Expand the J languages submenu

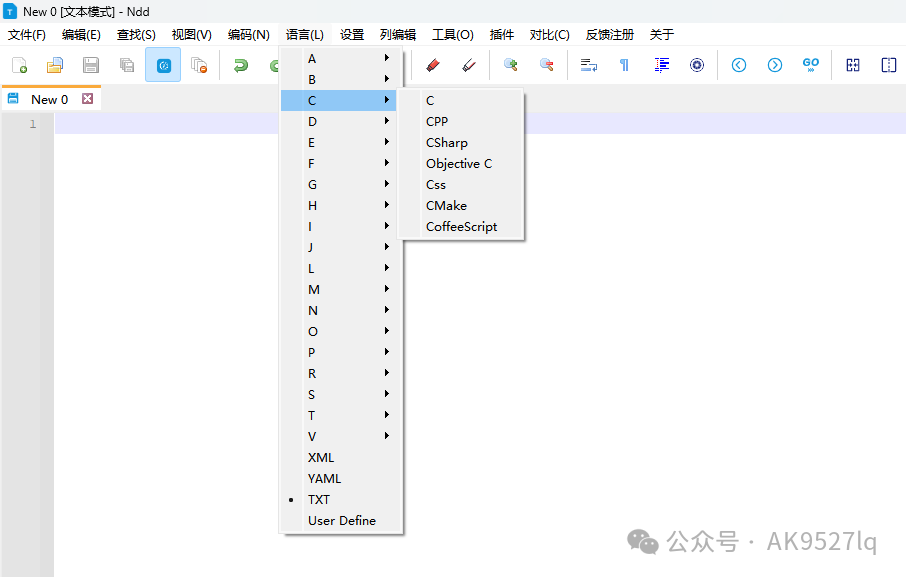(x=341, y=247)
